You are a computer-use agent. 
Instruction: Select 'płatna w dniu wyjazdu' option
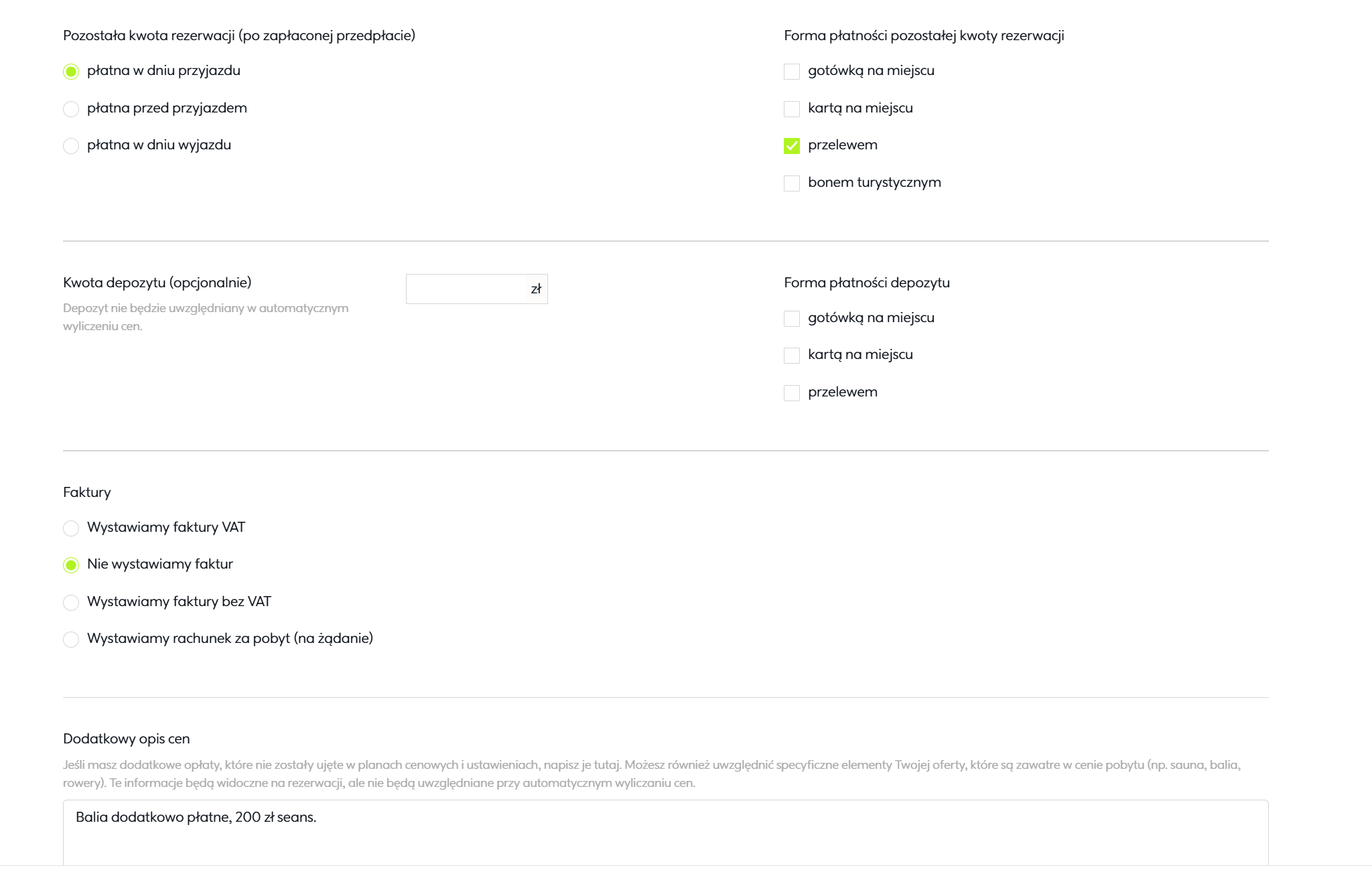point(71,146)
